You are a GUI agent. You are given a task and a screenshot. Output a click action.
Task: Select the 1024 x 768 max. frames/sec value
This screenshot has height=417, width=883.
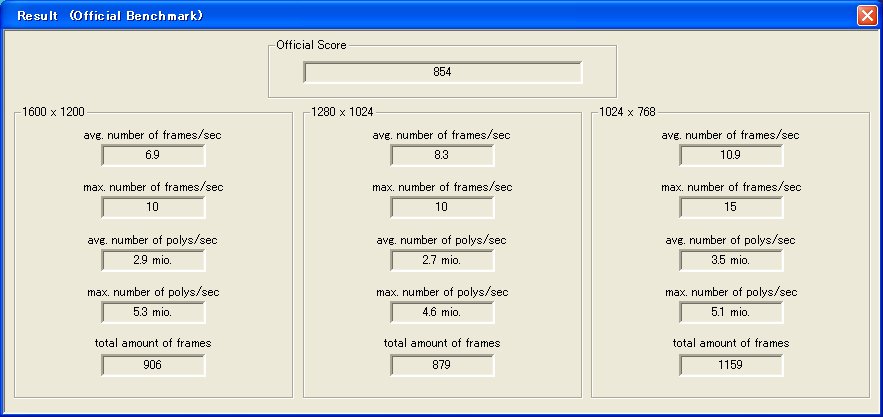pyautogui.click(x=730, y=207)
